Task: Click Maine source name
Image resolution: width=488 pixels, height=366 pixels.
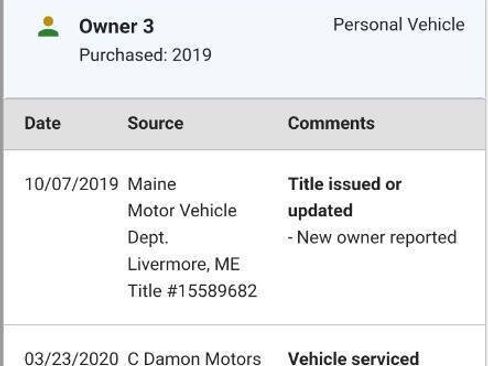Action: click(x=152, y=184)
